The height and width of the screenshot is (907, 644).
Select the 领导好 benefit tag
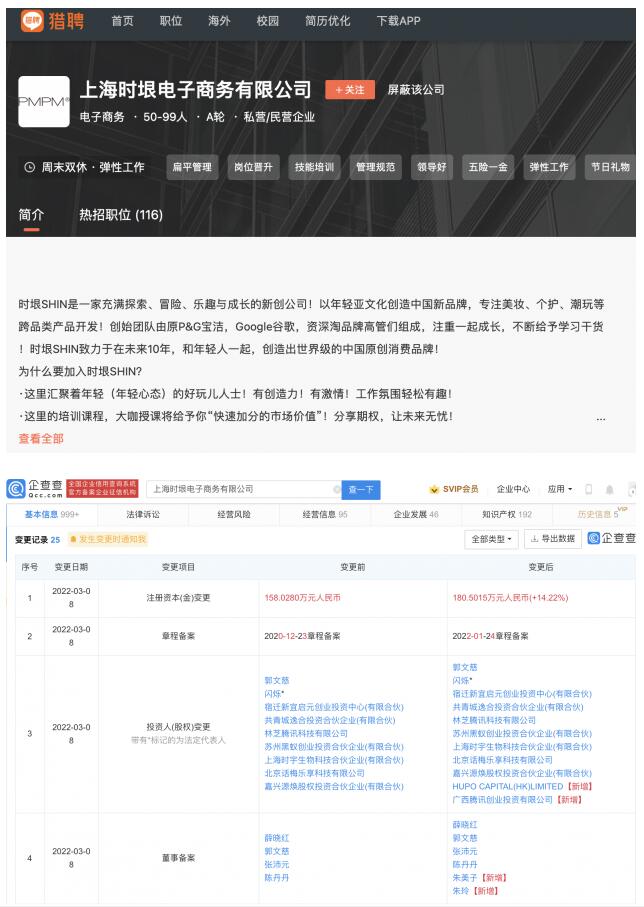coord(432,167)
